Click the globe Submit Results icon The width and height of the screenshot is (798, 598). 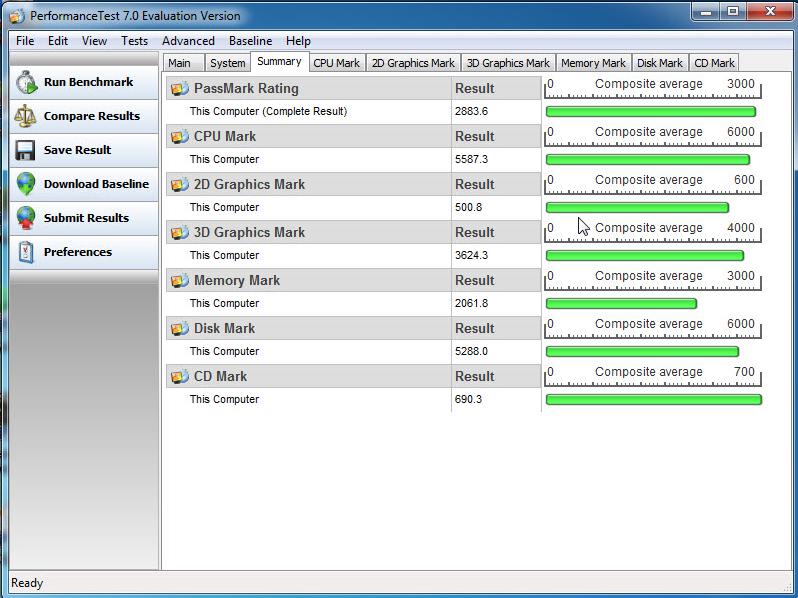26,218
